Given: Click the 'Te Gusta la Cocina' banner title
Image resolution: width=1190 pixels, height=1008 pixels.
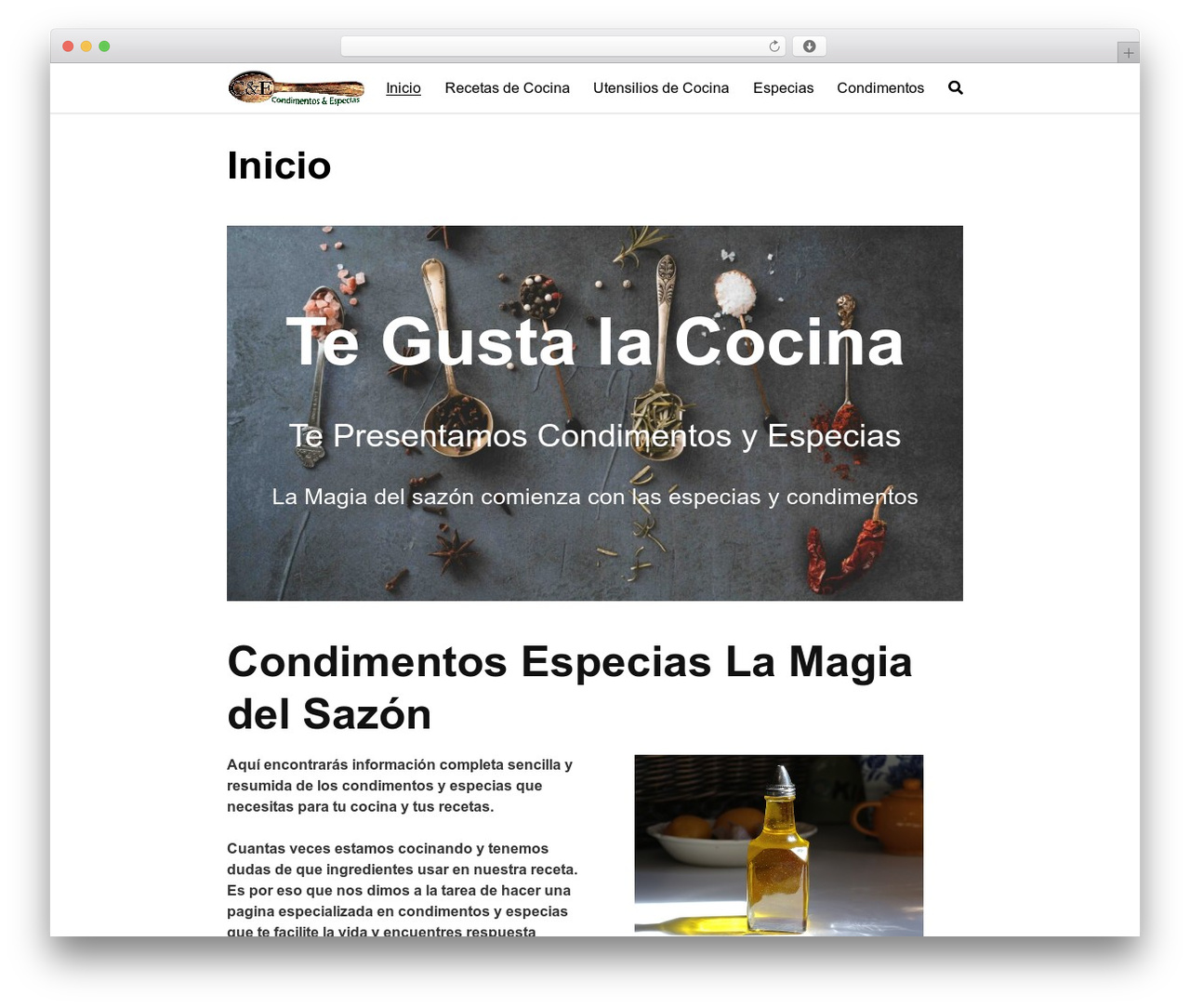Looking at the screenshot, I should point(595,342).
